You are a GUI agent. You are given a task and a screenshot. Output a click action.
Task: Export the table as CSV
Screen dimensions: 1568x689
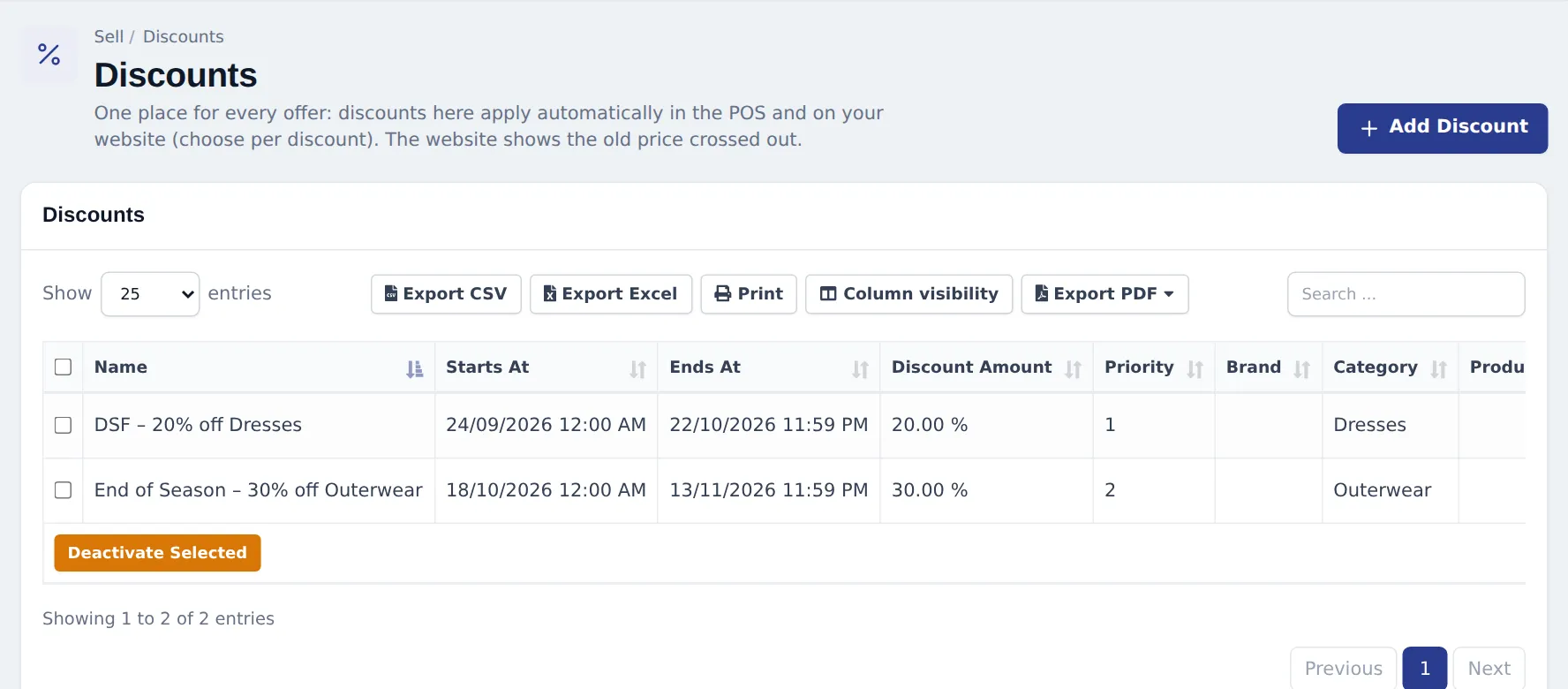pos(446,294)
